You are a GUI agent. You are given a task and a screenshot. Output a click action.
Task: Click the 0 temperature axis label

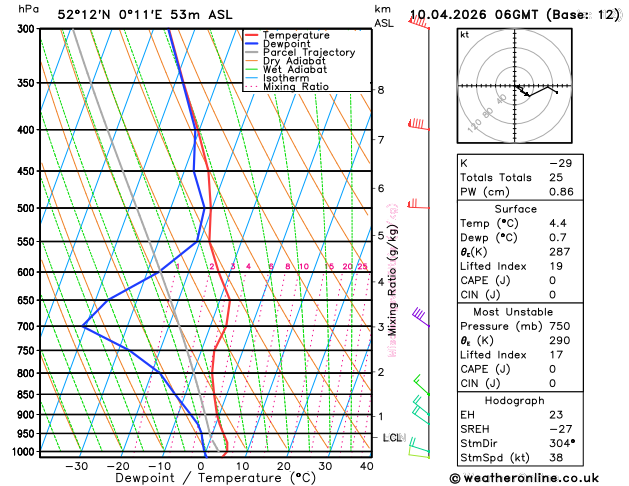(x=201, y=466)
